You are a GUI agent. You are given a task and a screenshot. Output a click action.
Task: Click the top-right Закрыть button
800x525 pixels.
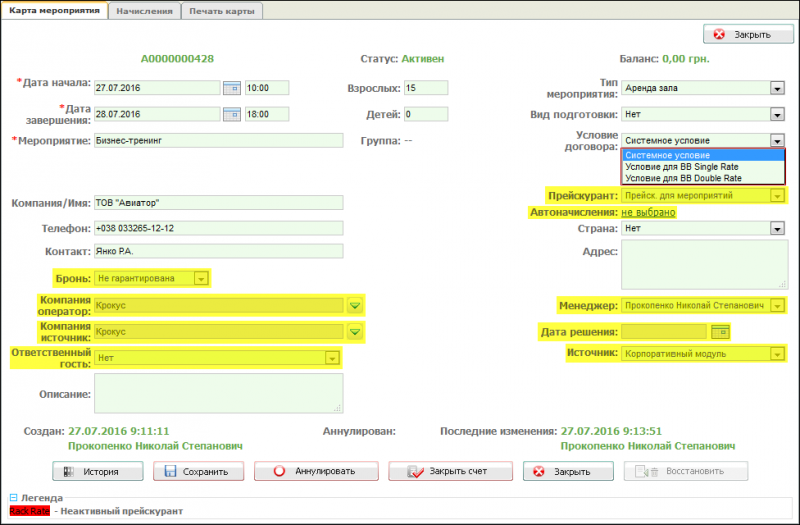point(748,34)
